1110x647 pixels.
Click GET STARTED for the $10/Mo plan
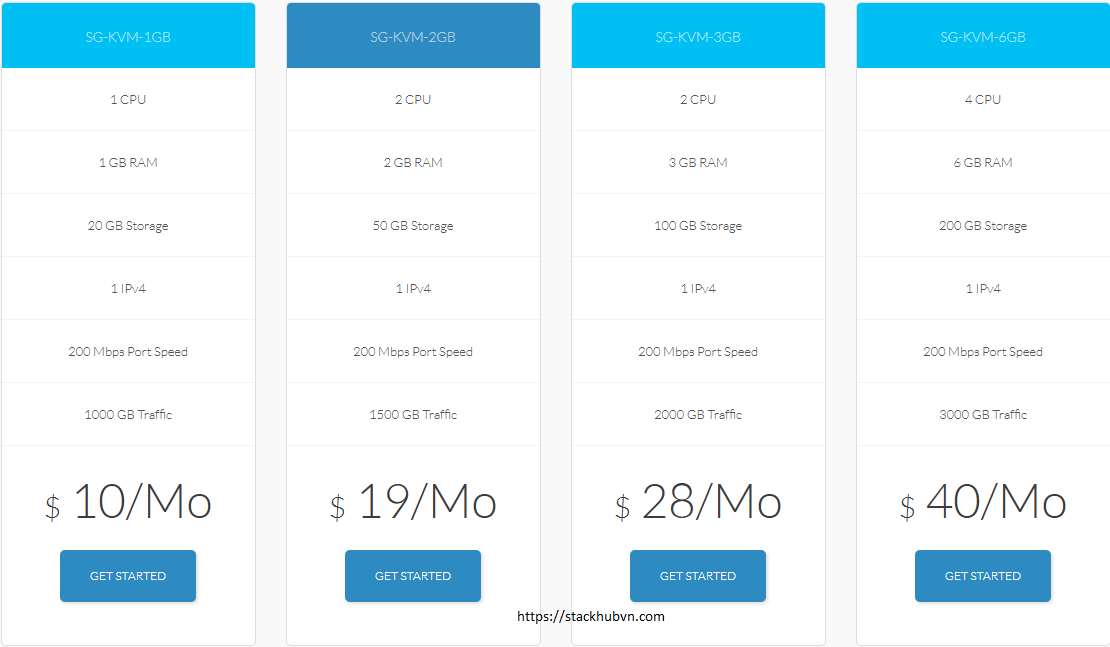pos(128,576)
